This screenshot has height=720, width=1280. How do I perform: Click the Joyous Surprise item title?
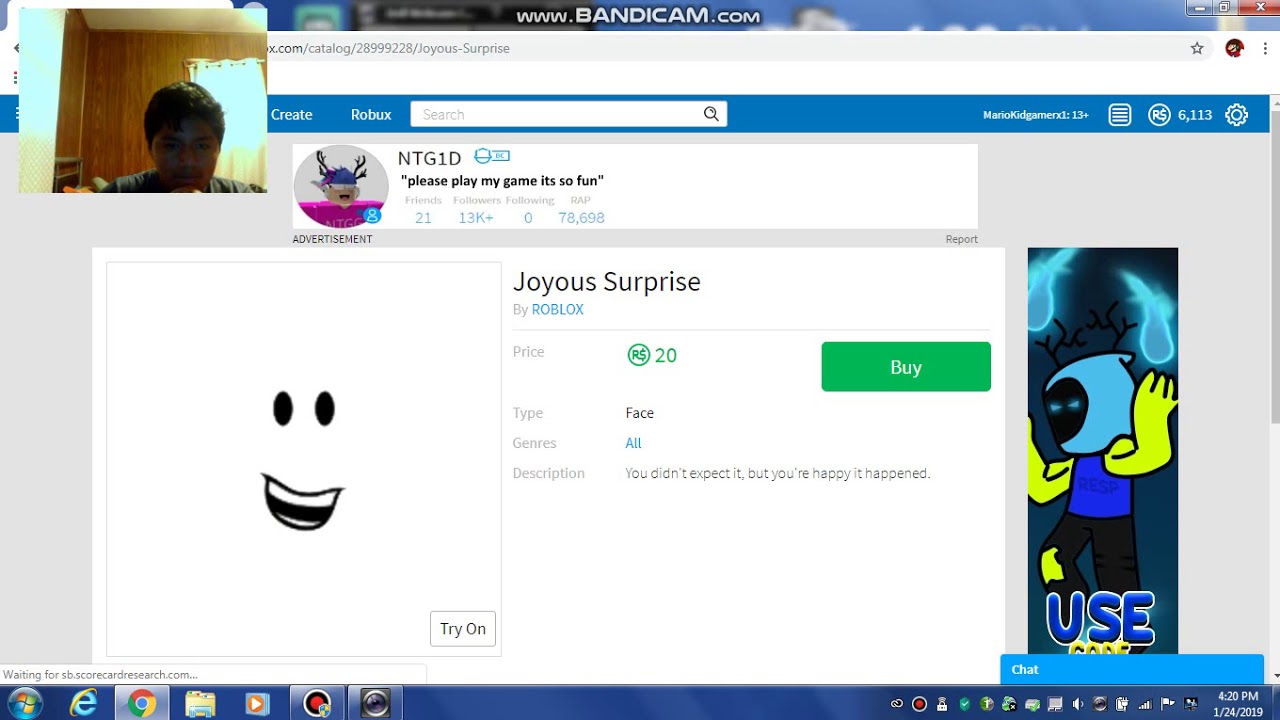click(607, 282)
